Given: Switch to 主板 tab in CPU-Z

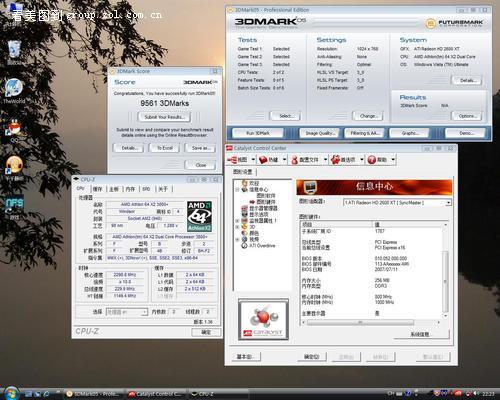Looking at the screenshot, I should (114, 189).
